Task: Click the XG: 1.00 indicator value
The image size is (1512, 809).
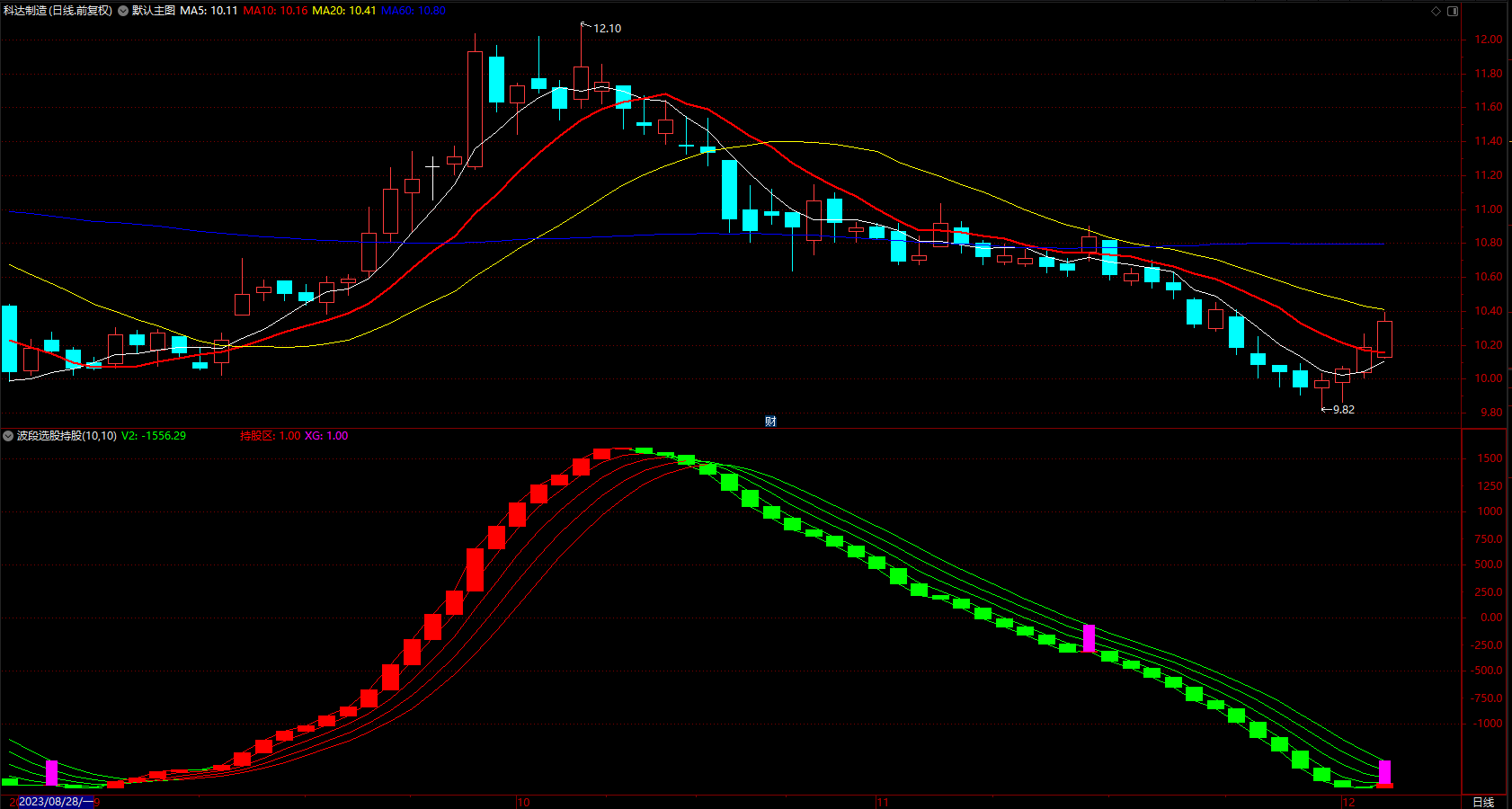Action: (326, 436)
